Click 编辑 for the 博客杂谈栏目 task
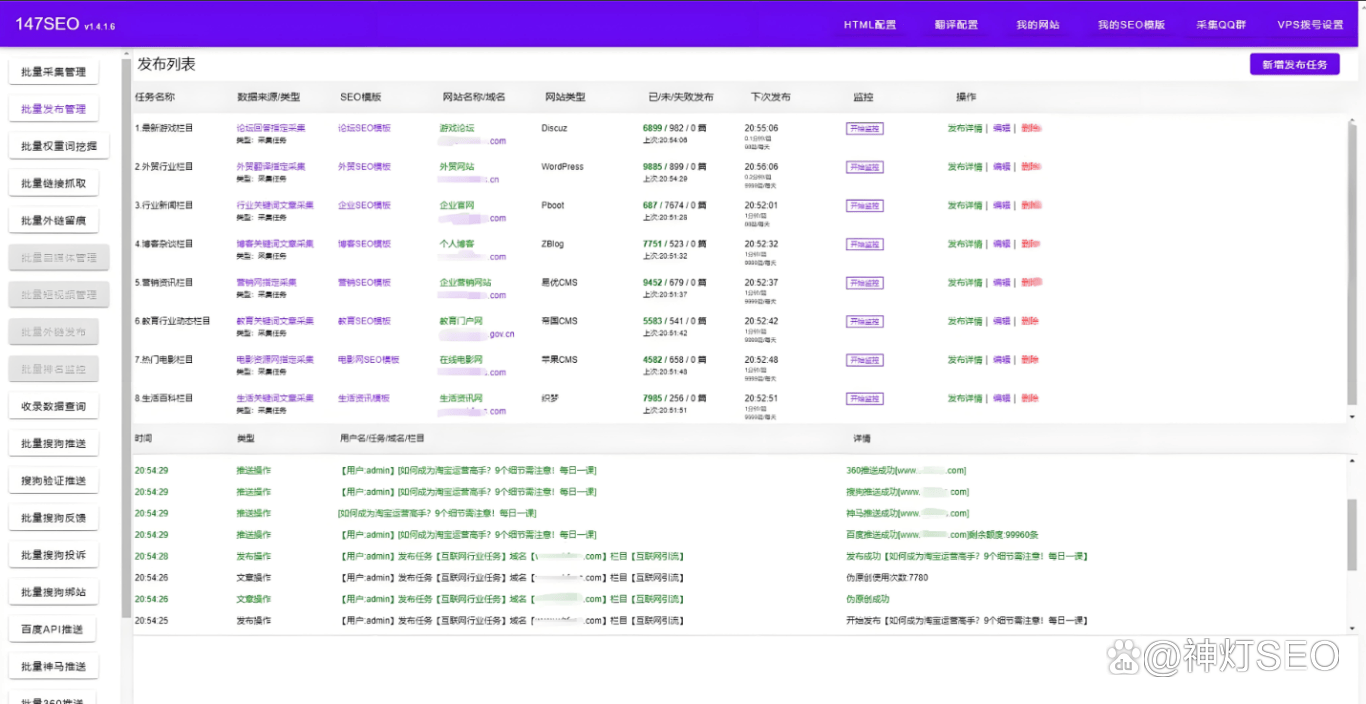Image resolution: width=1366 pixels, height=704 pixels. [1001, 244]
